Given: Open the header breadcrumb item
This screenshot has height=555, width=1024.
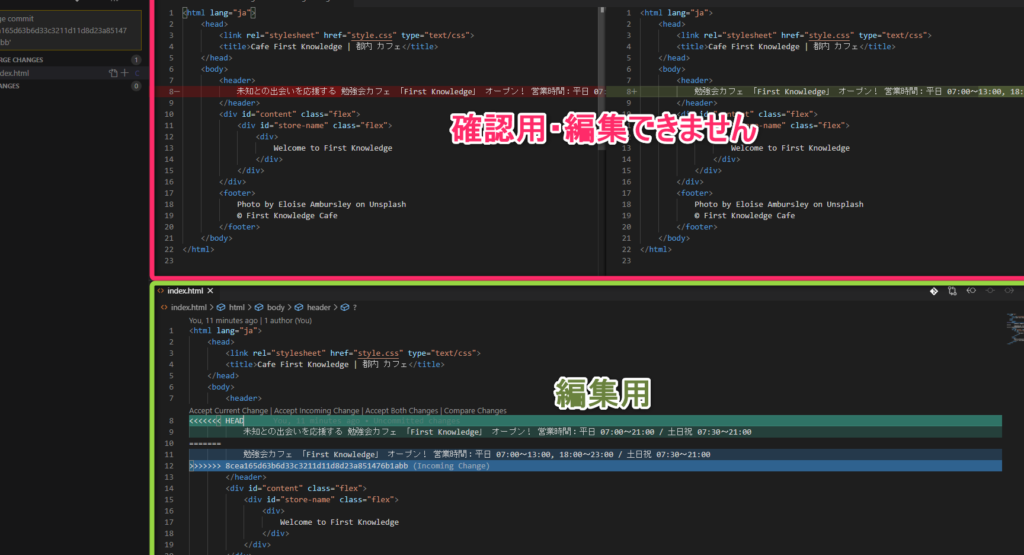Looking at the screenshot, I should (x=318, y=307).
